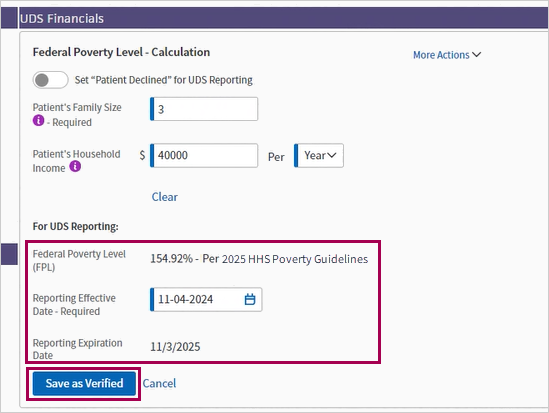
Task: Click the Patient Declined for UDS Reporting label
Action: [x=164, y=80]
